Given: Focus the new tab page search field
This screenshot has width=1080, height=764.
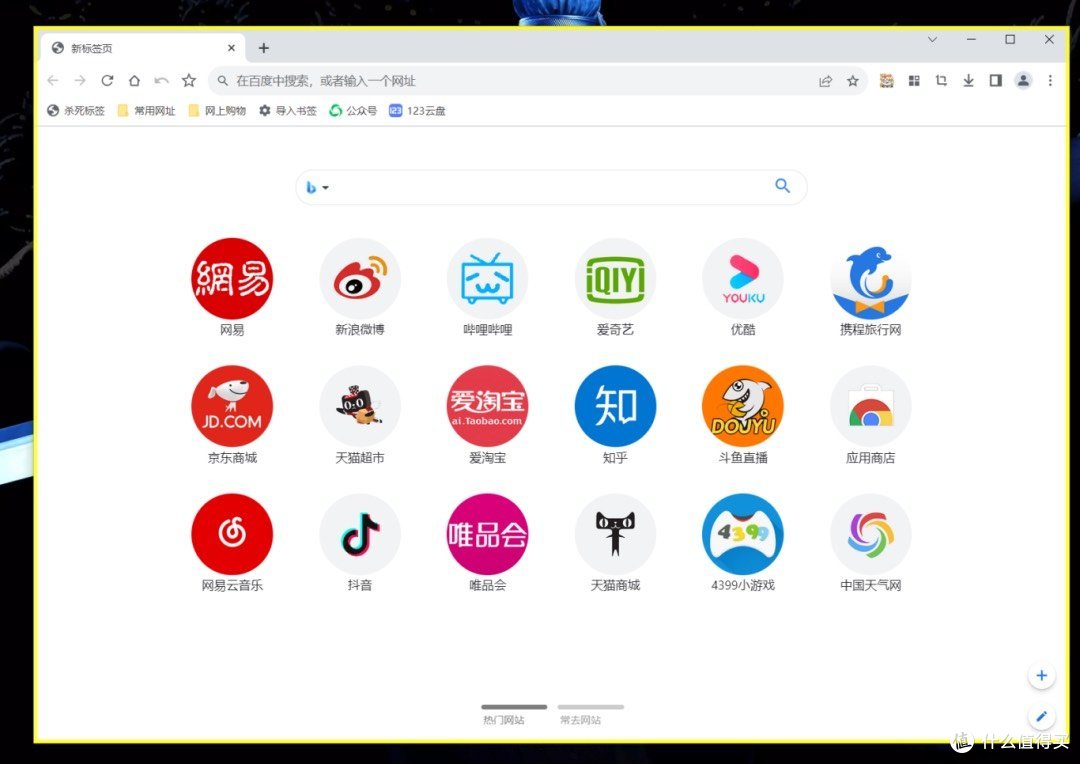Looking at the screenshot, I should tap(551, 187).
